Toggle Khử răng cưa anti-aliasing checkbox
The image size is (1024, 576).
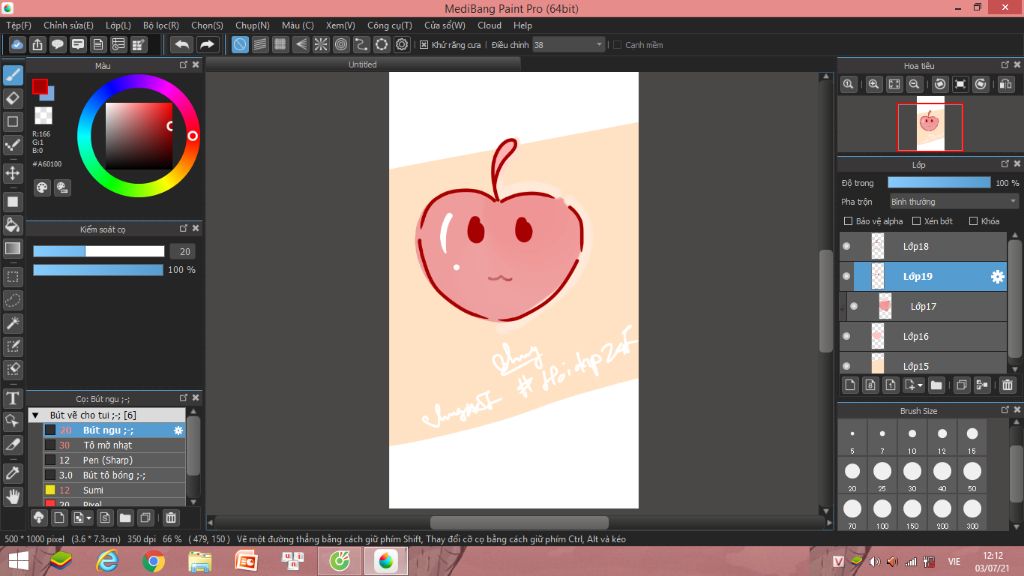[424, 45]
